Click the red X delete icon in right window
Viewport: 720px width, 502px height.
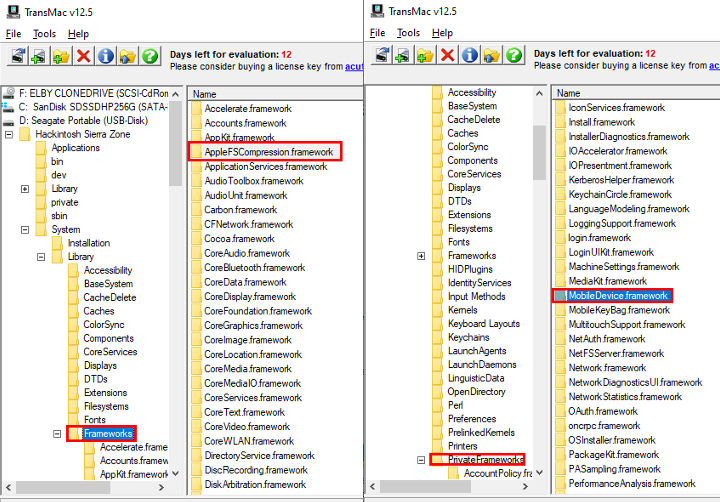coord(447,56)
